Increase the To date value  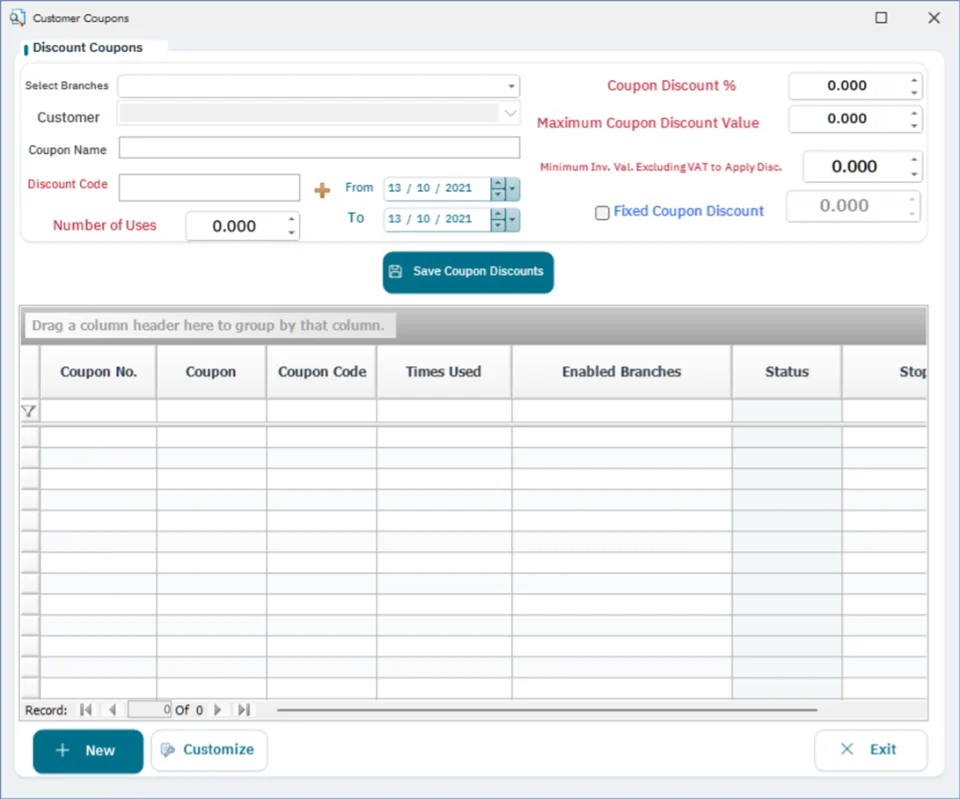[x=498, y=214]
